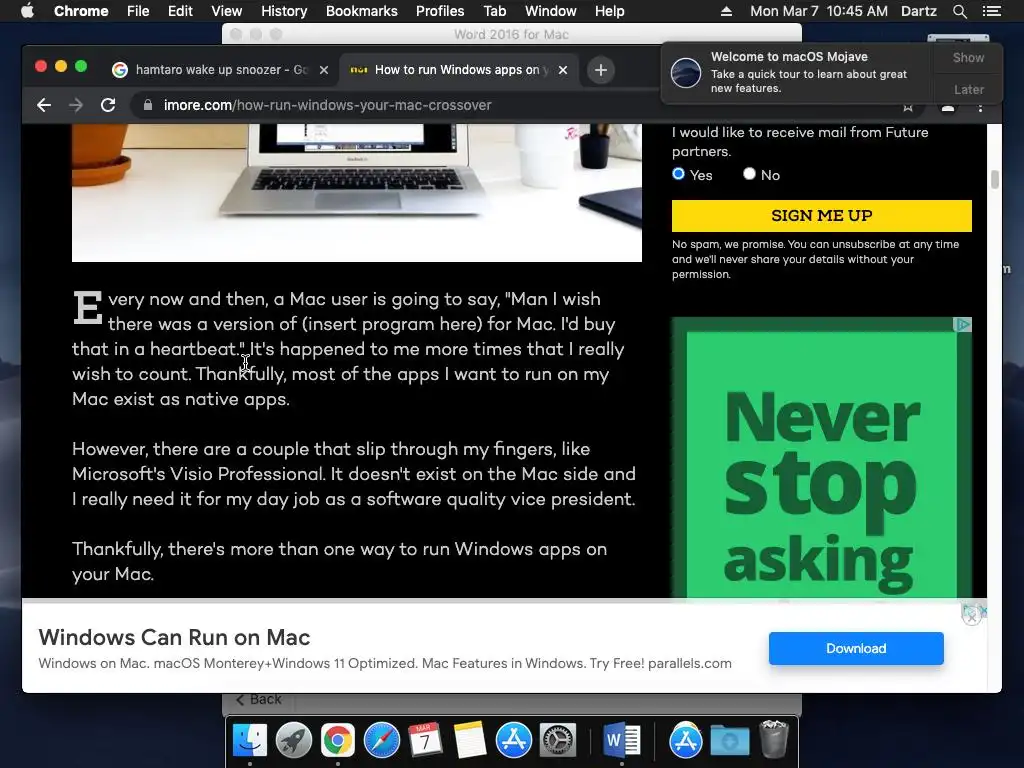
Task: Open Finder from the Dock
Action: (x=249, y=741)
